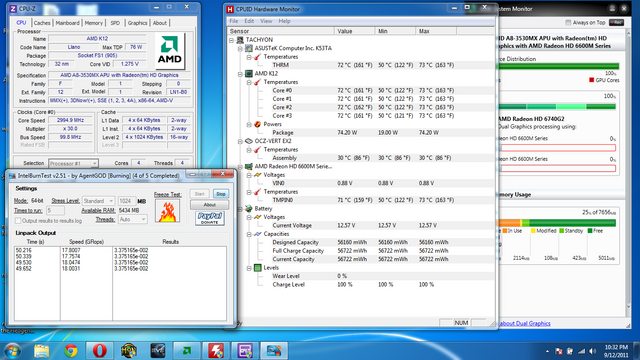The height and width of the screenshot is (360, 640).
Task: Click the AMD Radeon HD 6600M graphics card icon
Action: click(249, 167)
